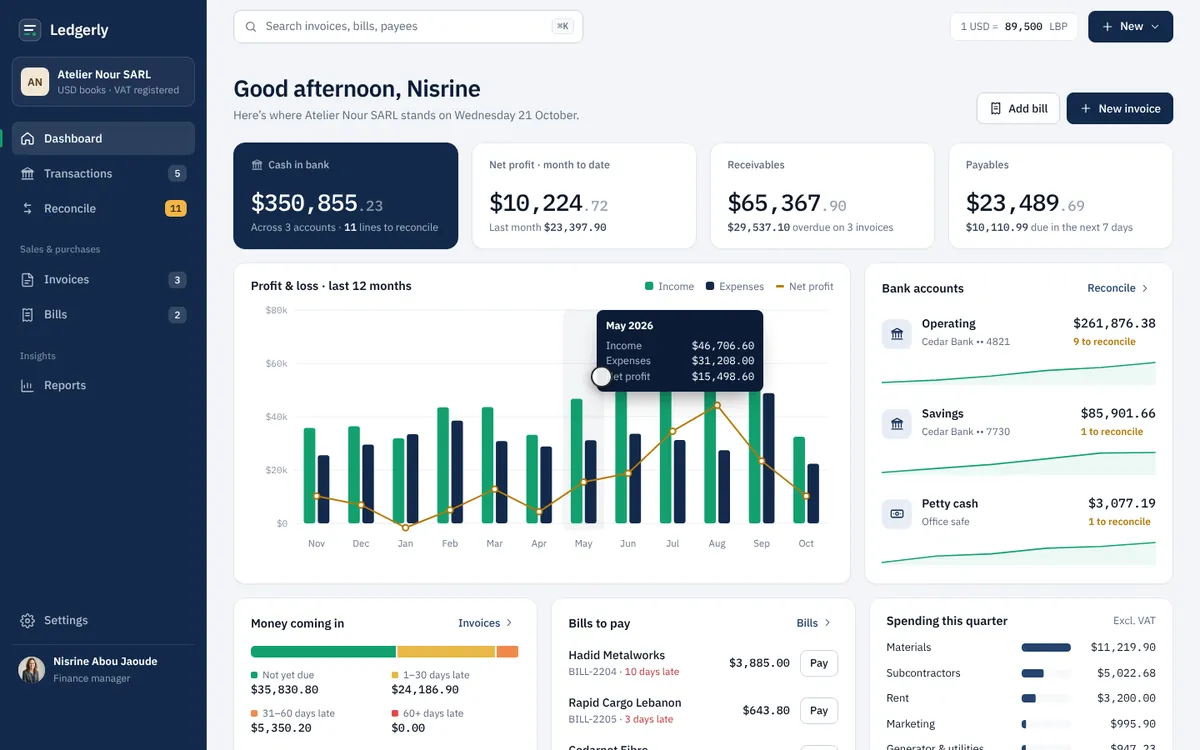Image resolution: width=1200 pixels, height=750 pixels.
Task: Click the document icon on Add bill
Action: (x=995, y=108)
